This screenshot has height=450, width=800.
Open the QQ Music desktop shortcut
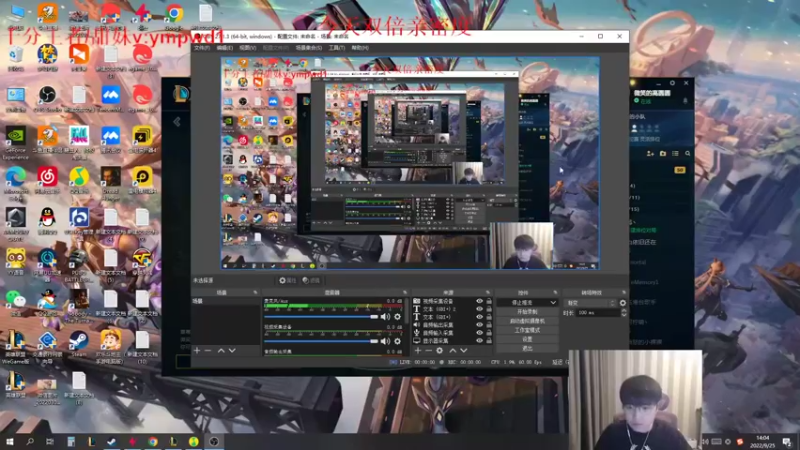click(79, 180)
